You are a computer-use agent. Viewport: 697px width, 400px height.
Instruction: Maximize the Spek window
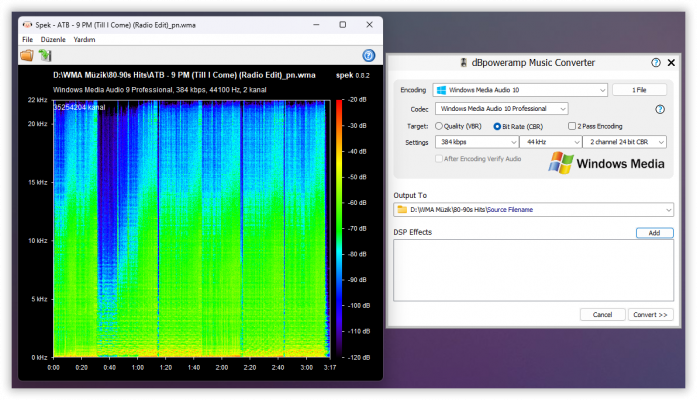(343, 25)
